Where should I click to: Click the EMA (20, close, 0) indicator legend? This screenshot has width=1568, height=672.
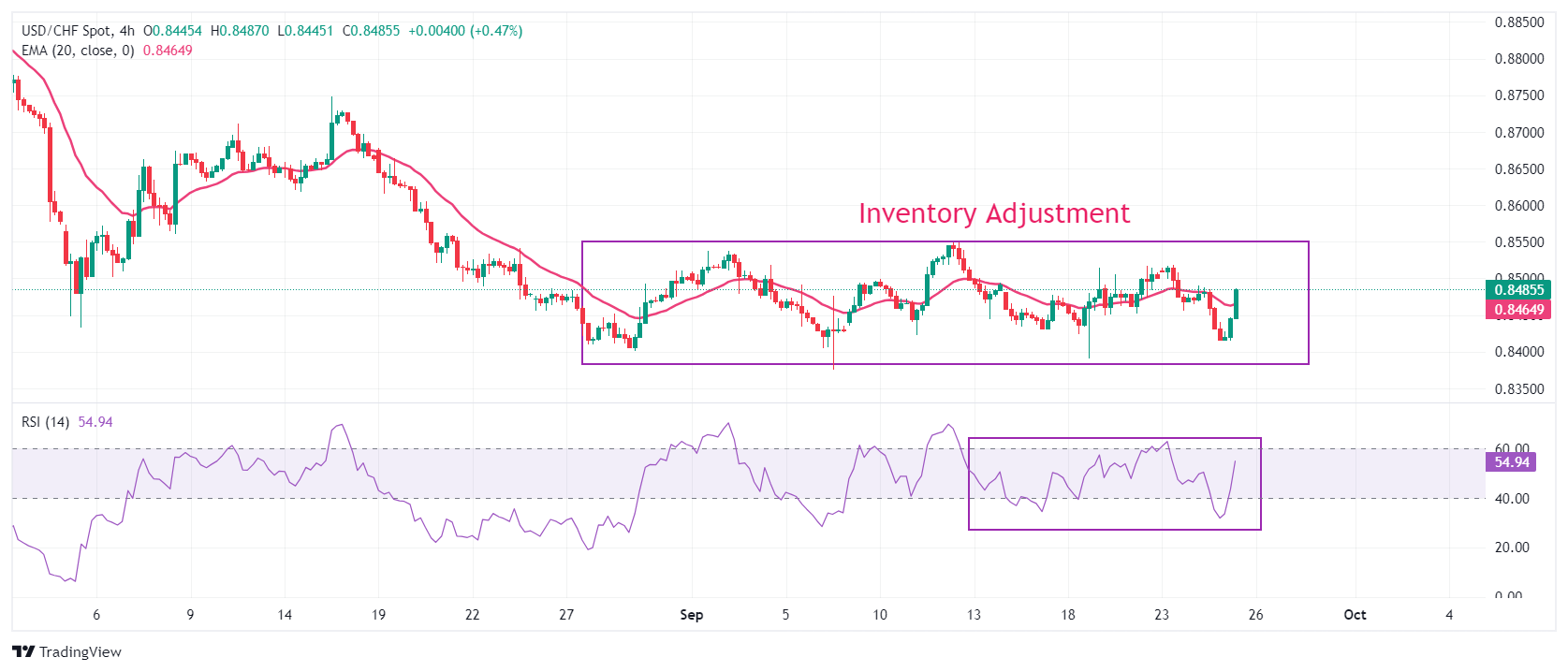pyautogui.click(x=78, y=51)
